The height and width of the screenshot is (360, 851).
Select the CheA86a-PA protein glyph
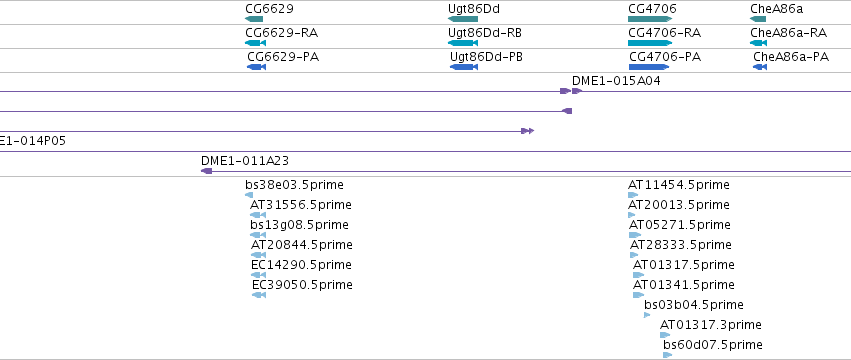[760, 67]
